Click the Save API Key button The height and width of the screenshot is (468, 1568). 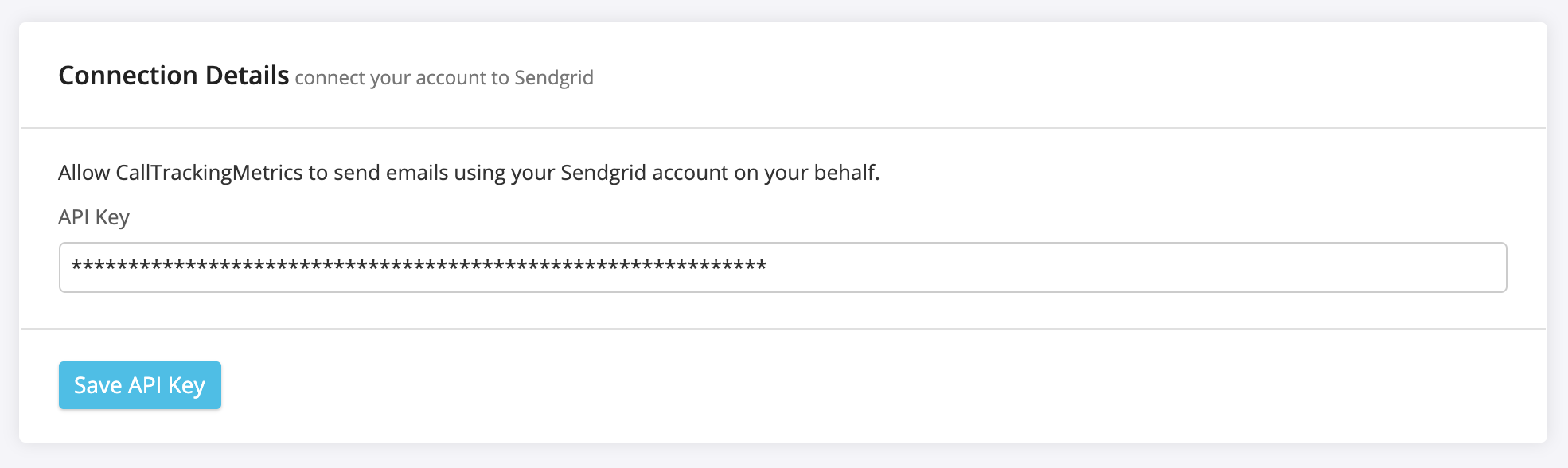pyautogui.click(x=139, y=385)
